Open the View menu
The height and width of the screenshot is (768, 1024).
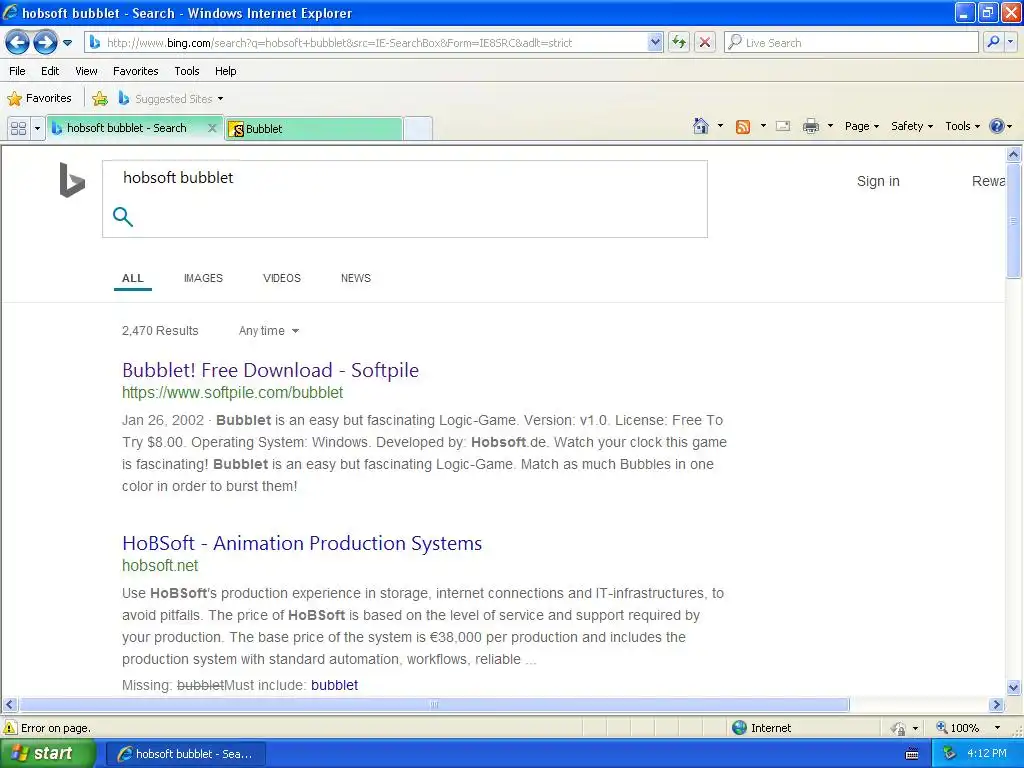click(x=86, y=71)
